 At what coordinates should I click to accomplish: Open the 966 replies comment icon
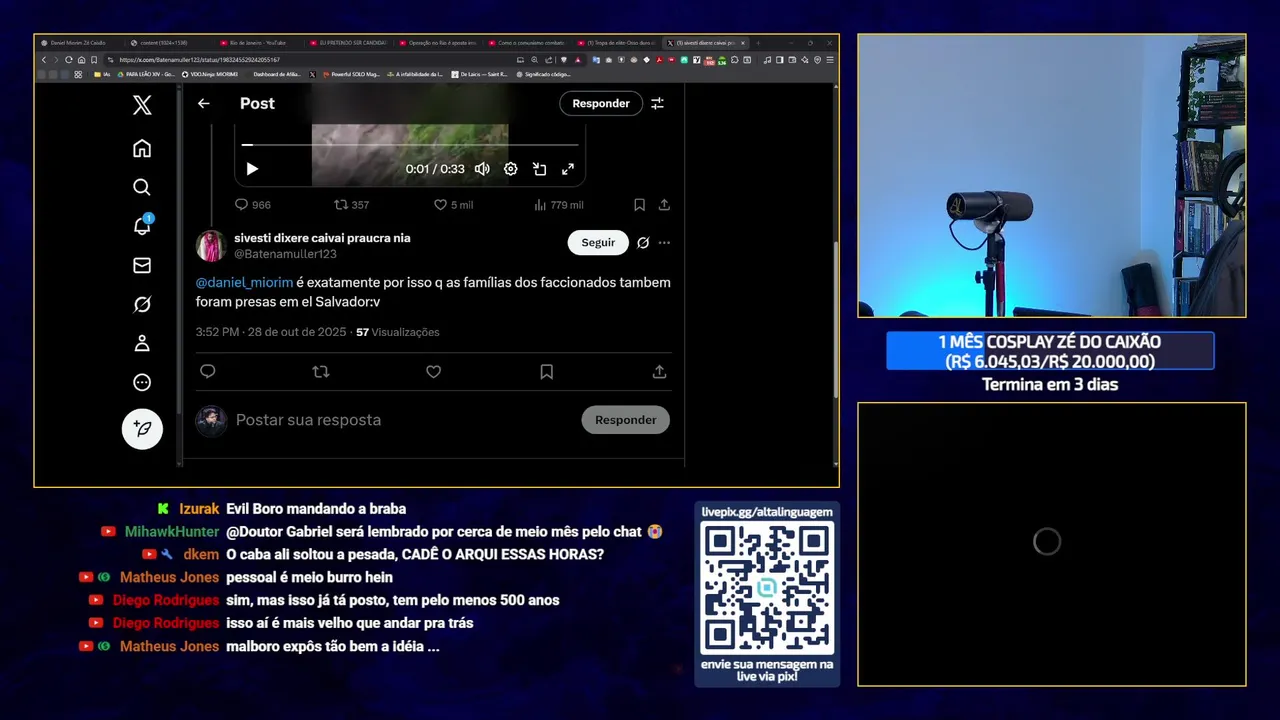tap(241, 204)
